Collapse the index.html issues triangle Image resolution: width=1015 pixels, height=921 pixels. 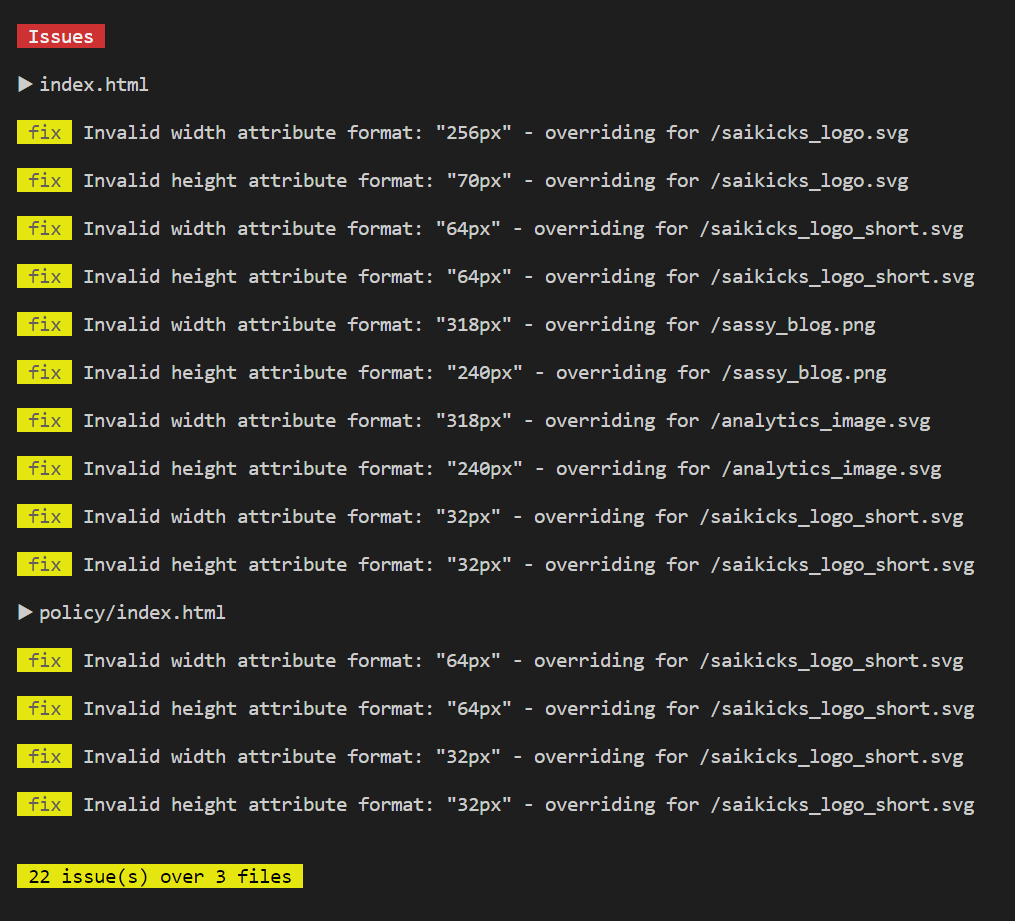25,84
